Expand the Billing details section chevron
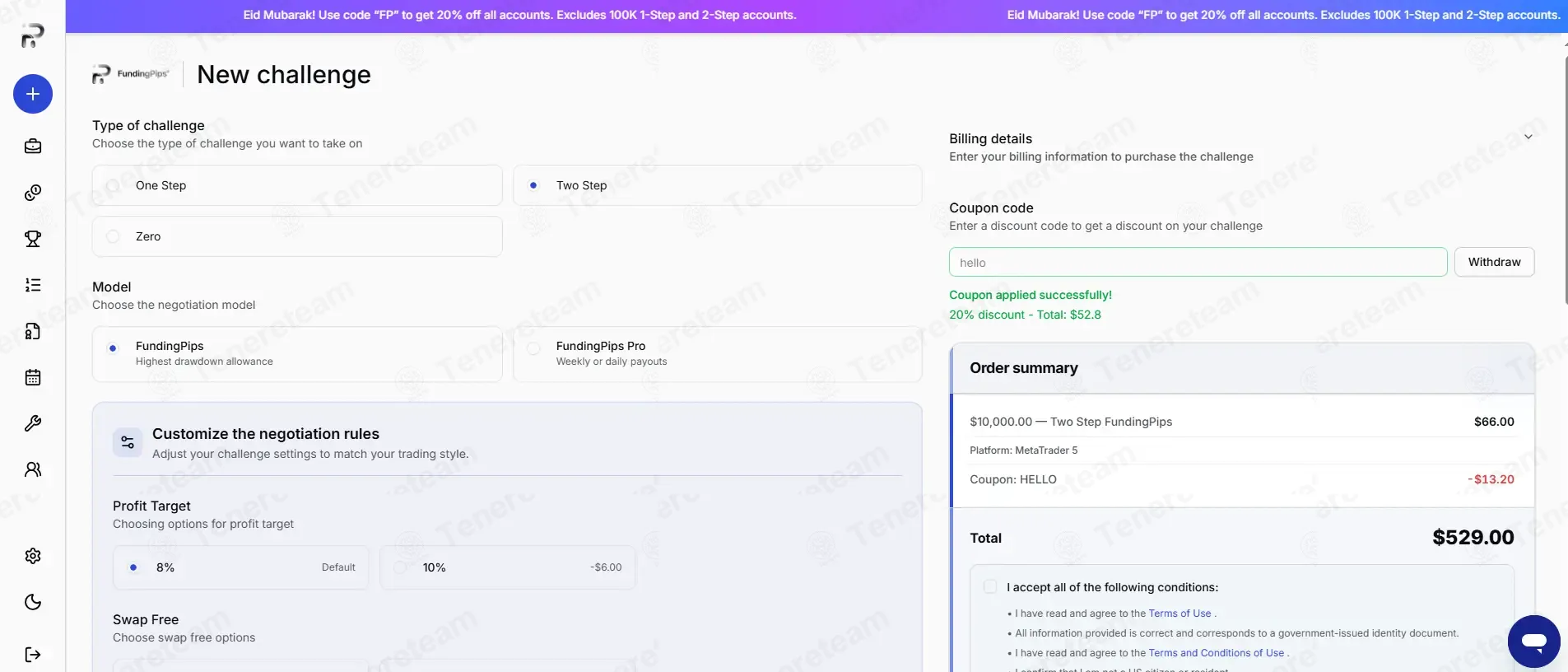This screenshot has width=1568, height=672. tap(1528, 137)
